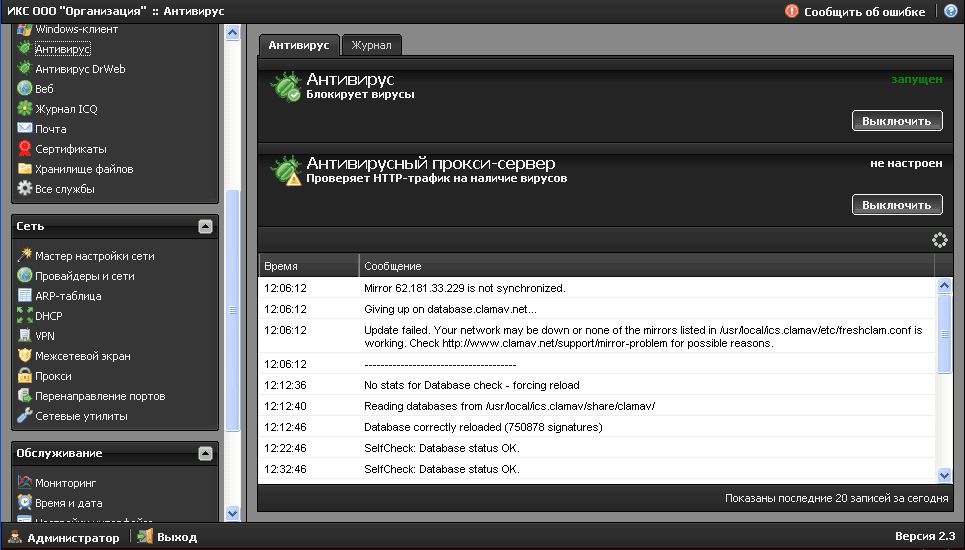Click the 'Update failed' log message
Image resolution: width=965 pixels, height=550 pixels.
643,337
